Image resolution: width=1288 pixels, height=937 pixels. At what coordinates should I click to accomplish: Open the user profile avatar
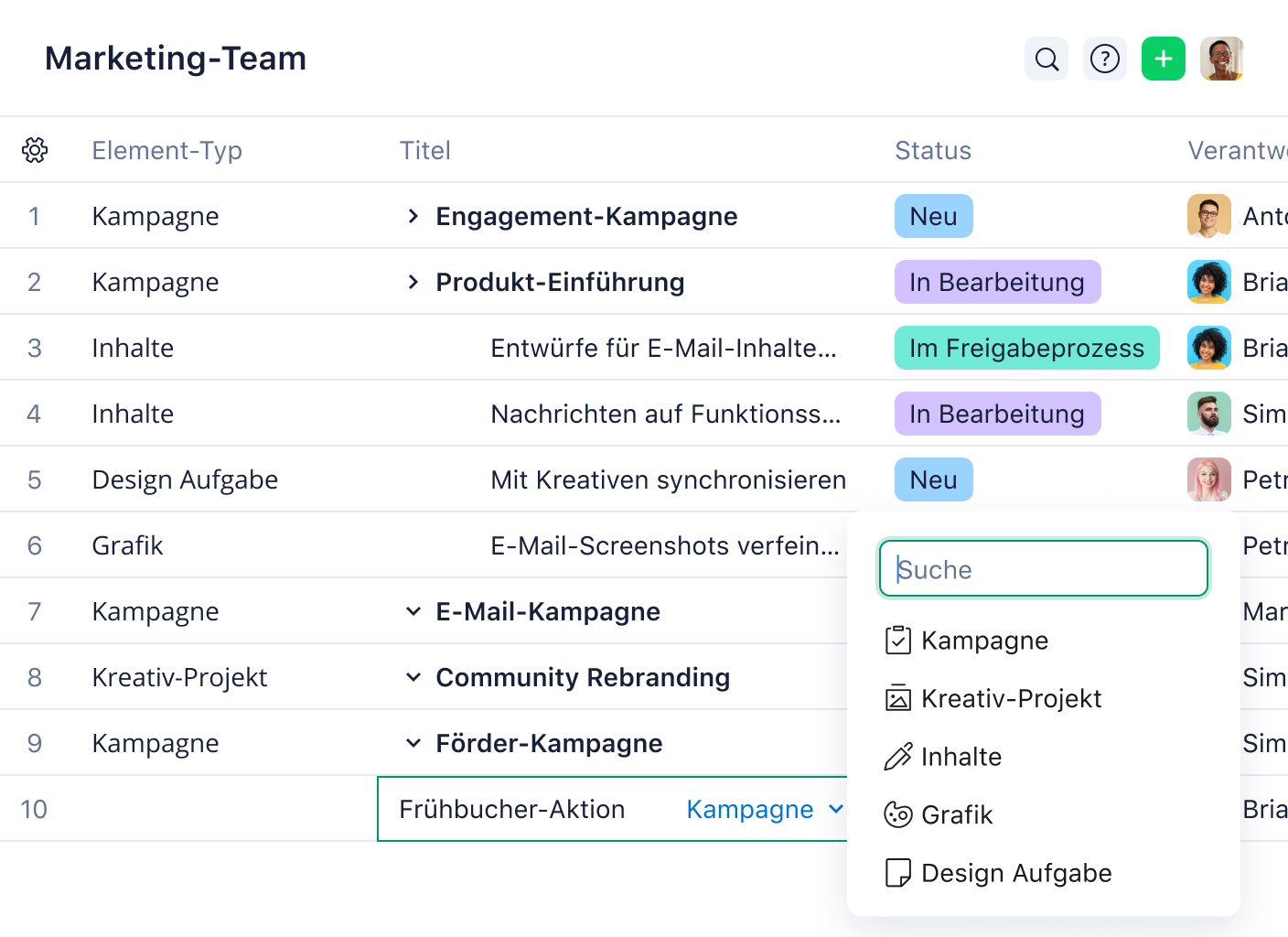pyautogui.click(x=1222, y=59)
